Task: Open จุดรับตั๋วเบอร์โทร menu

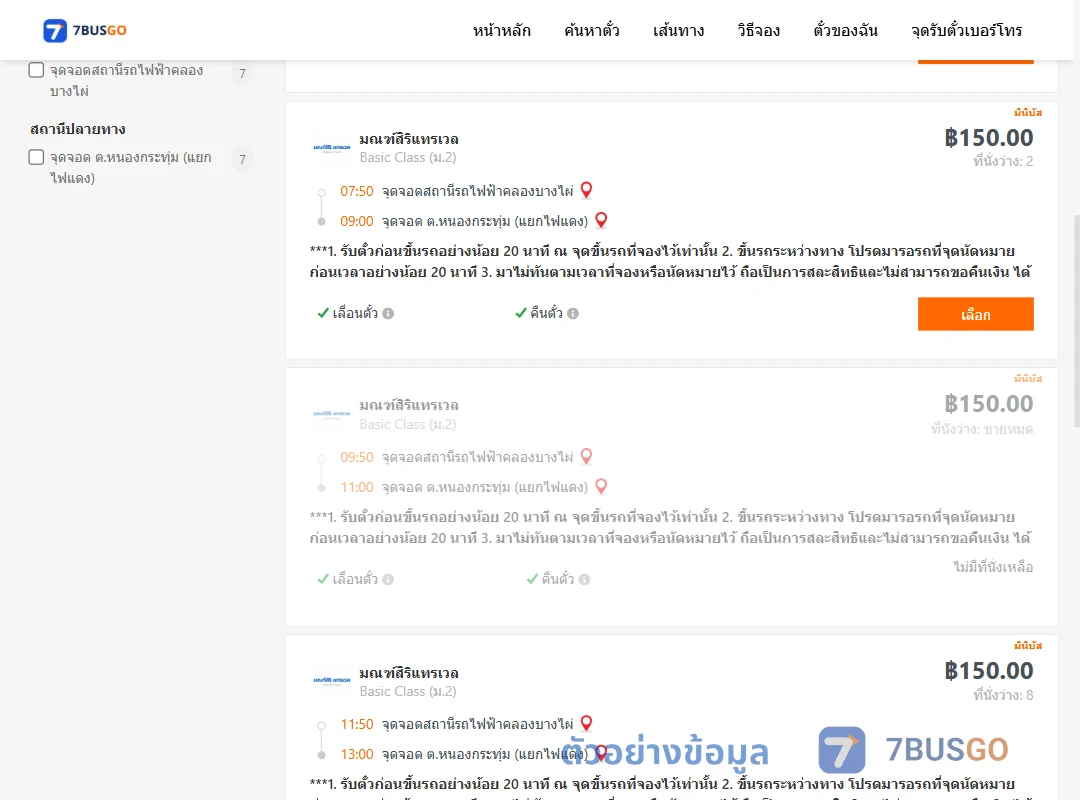Action: point(966,30)
